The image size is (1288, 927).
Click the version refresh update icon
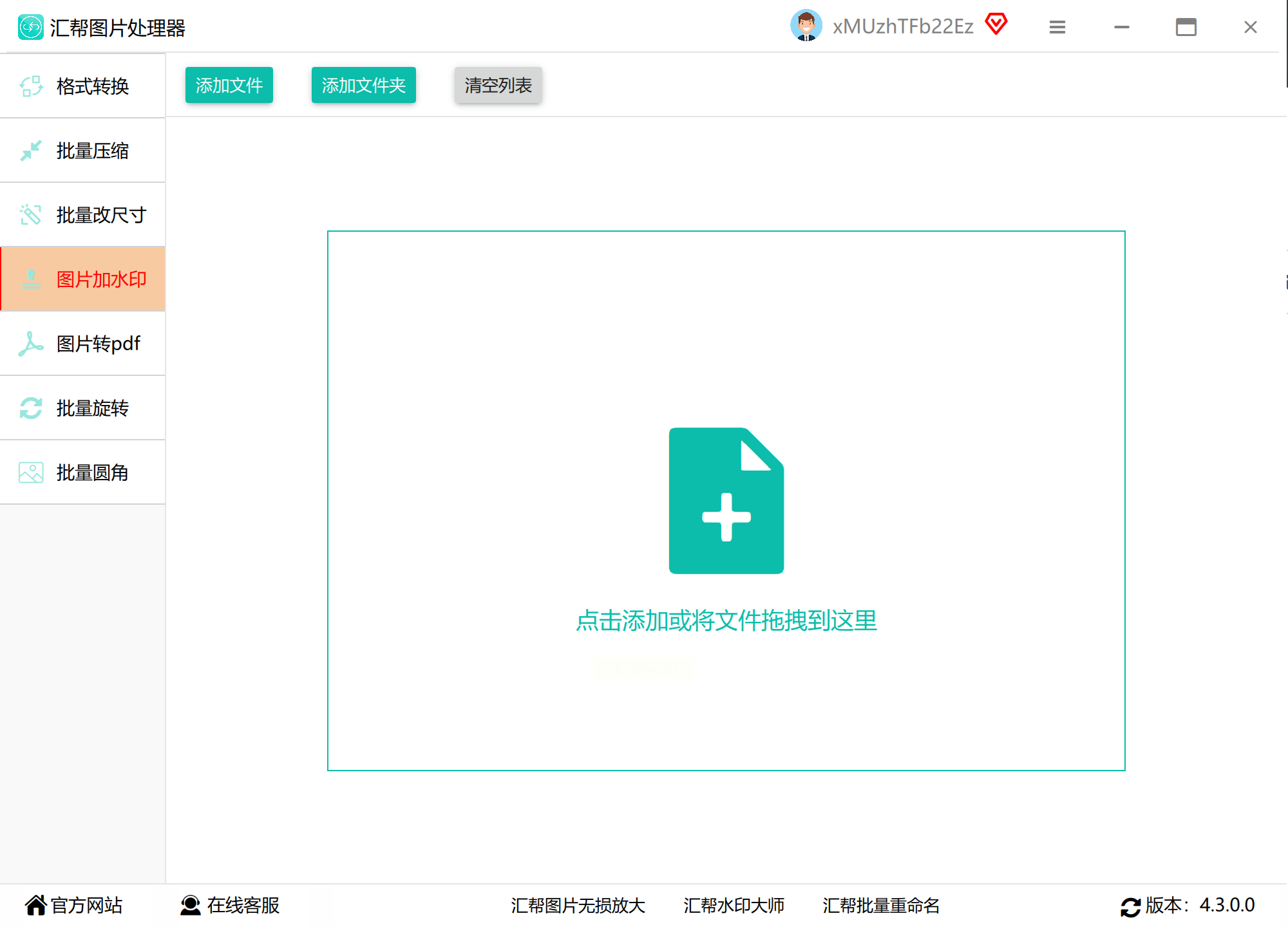(1130, 906)
